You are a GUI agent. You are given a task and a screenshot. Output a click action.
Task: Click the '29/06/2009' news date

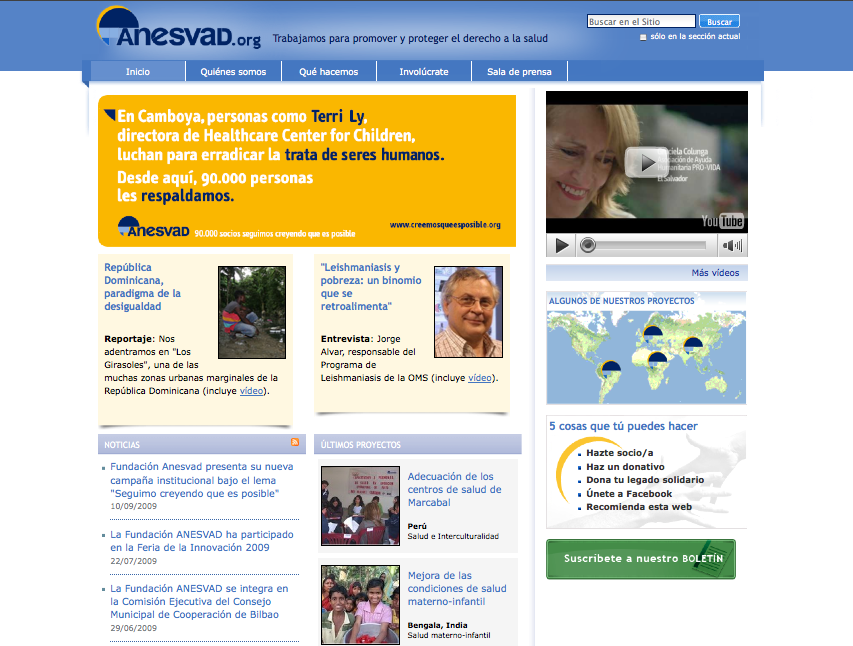coord(134,628)
